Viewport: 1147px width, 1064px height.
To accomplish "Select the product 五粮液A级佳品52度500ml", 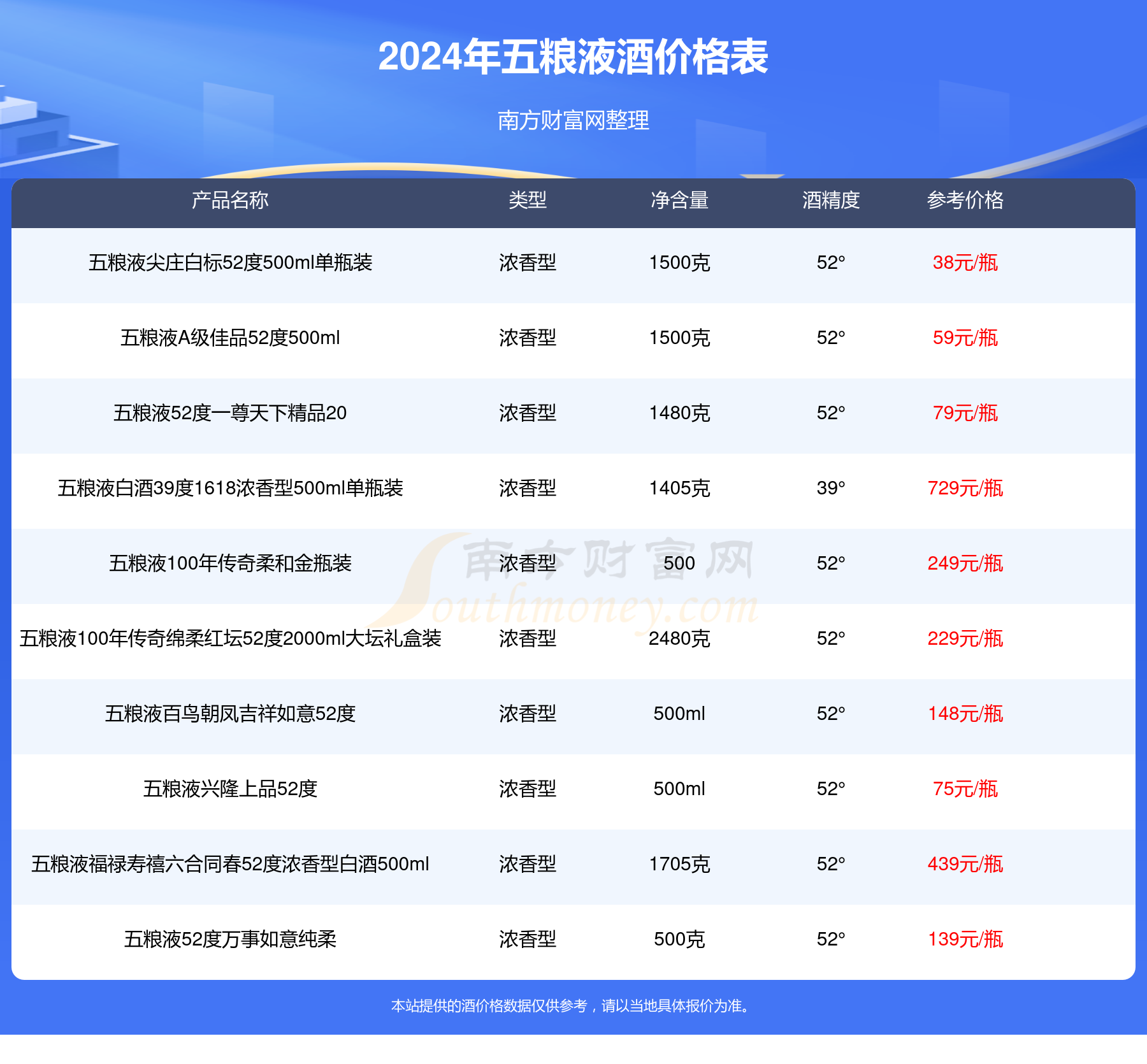I will [x=230, y=338].
